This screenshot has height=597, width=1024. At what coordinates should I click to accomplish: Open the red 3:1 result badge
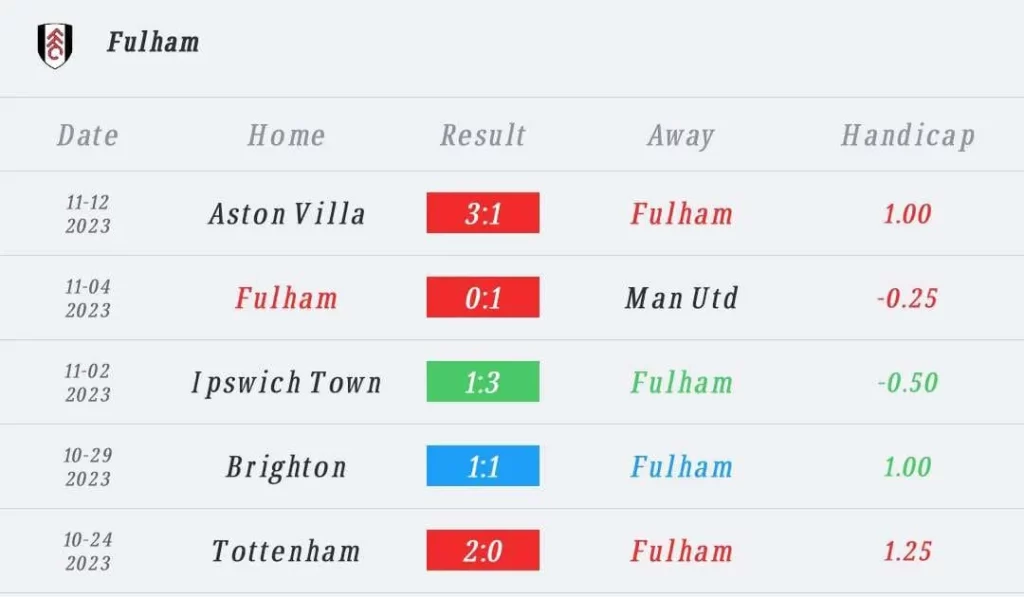(483, 213)
